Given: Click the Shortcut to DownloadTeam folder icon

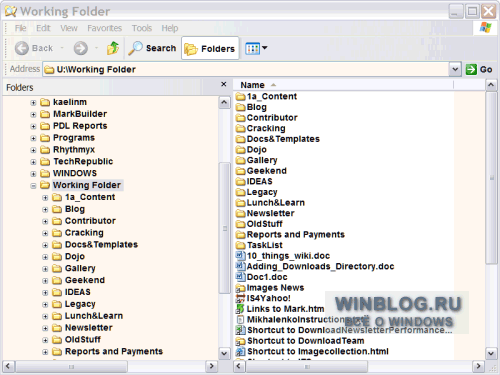Looking at the screenshot, I should click(240, 341).
